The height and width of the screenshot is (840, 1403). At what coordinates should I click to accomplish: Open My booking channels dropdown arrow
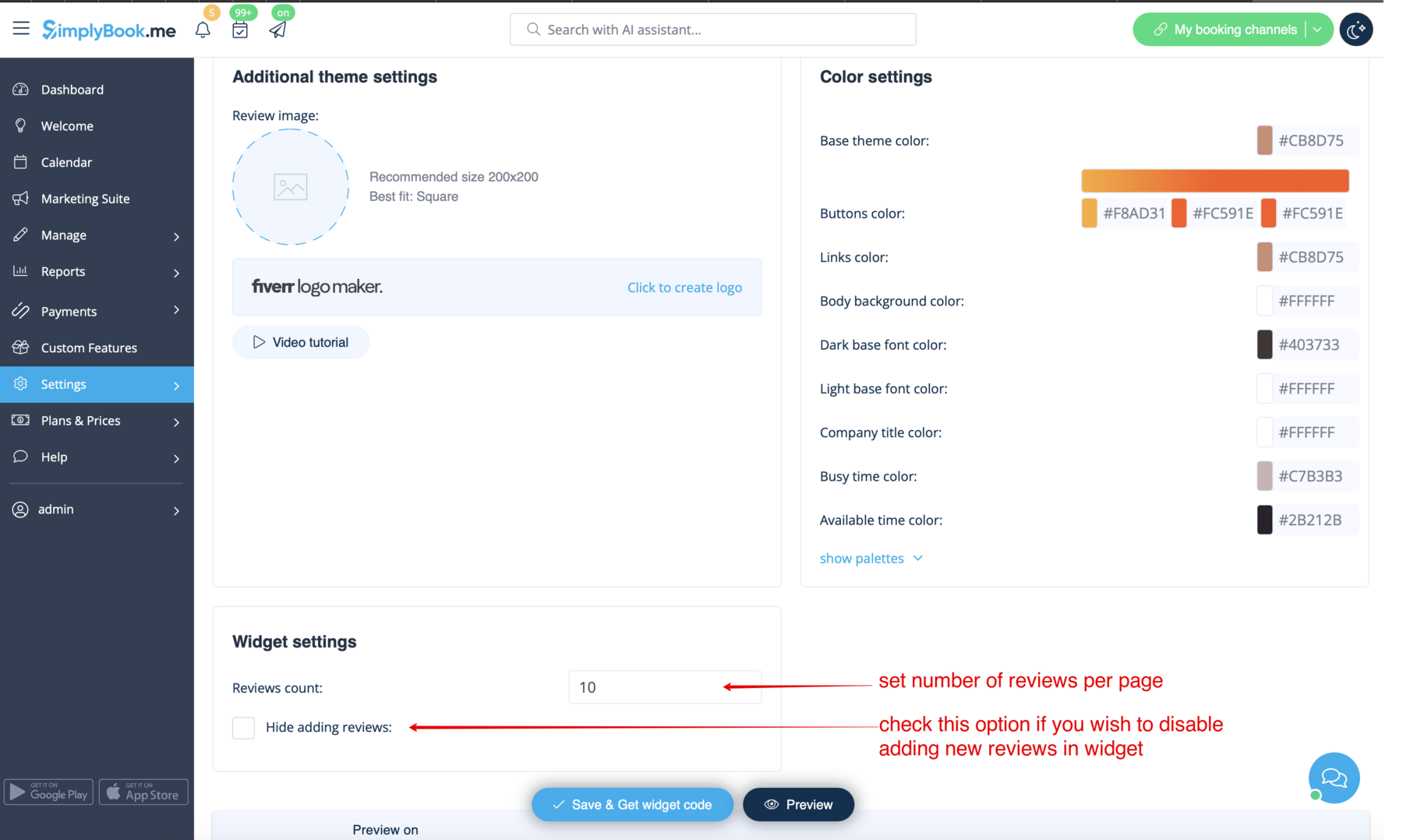tap(1317, 30)
